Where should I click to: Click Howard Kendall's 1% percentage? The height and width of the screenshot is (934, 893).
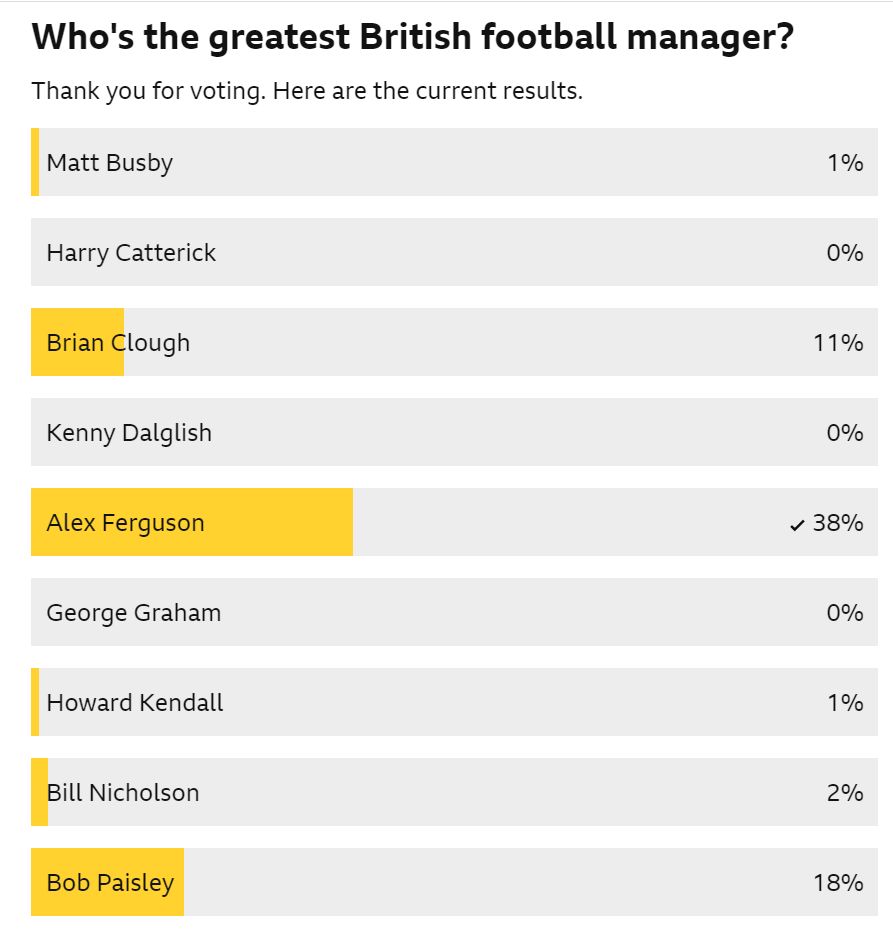click(x=845, y=702)
